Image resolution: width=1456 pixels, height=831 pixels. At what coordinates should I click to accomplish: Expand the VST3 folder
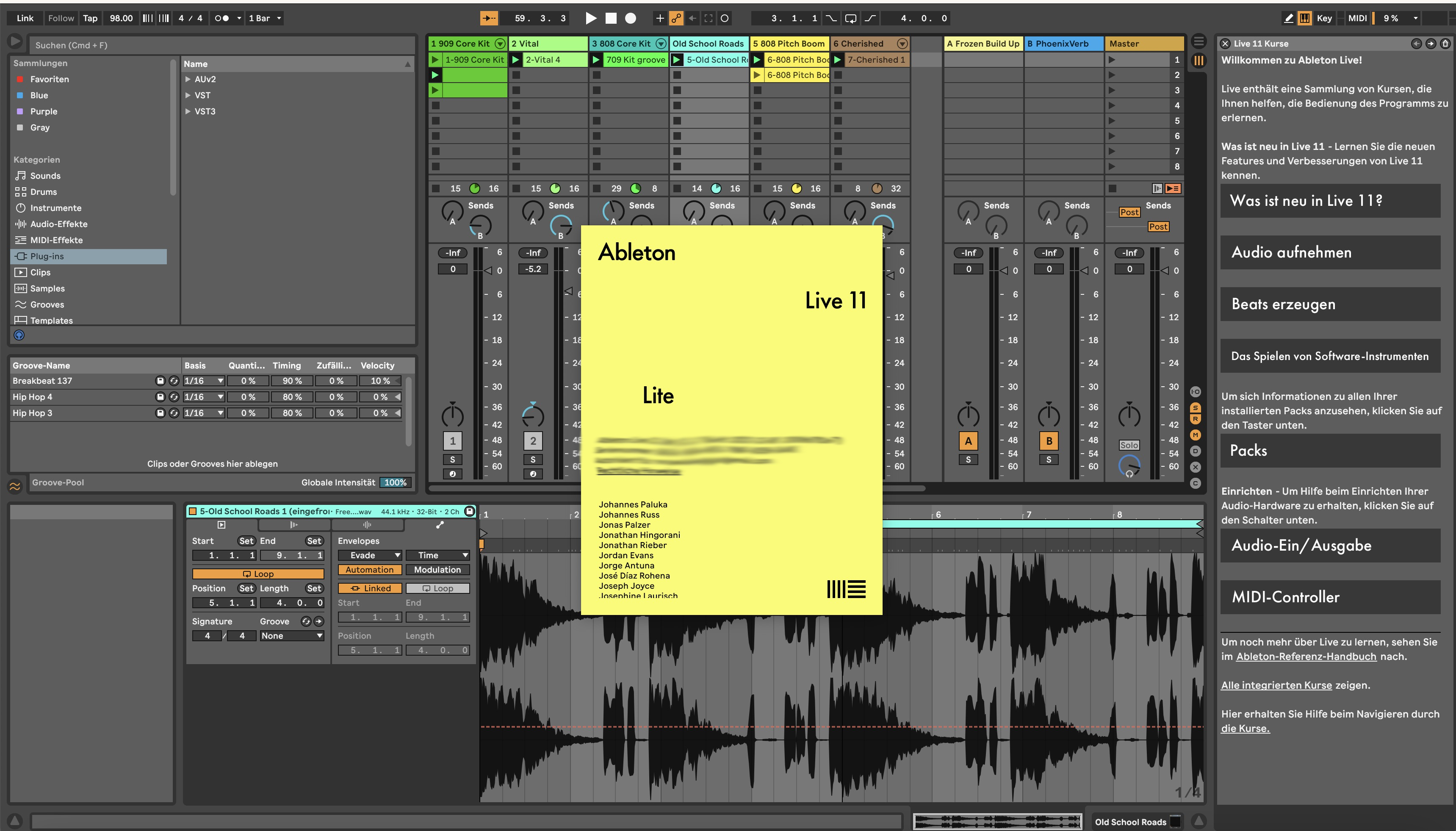click(188, 111)
